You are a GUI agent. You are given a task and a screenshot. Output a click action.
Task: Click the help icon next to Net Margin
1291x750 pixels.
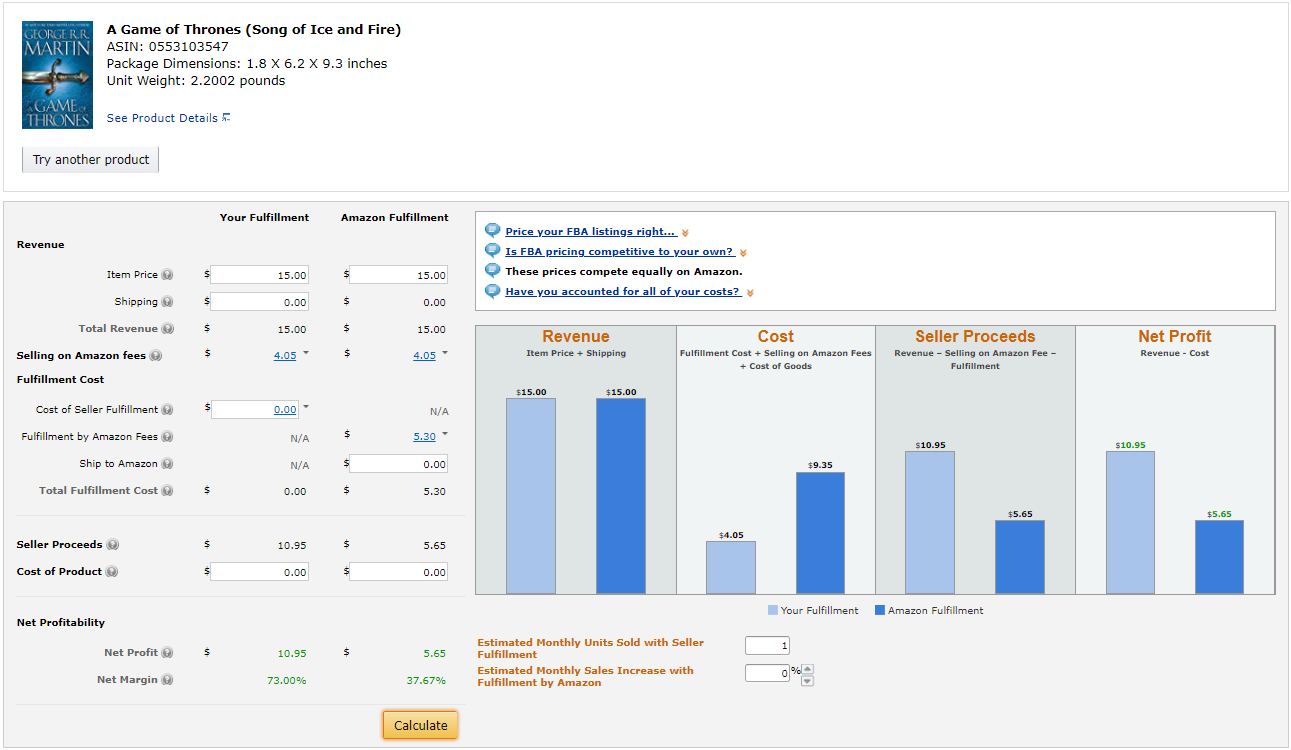coord(168,680)
